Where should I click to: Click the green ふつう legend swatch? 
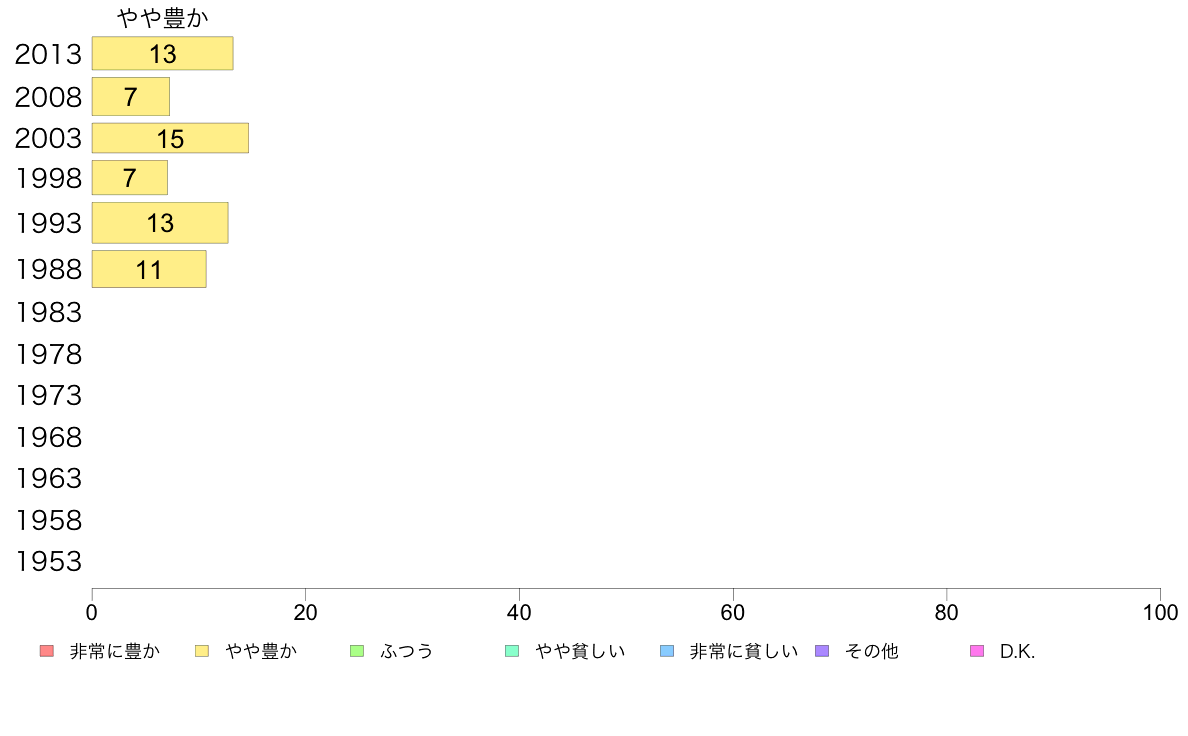357,651
